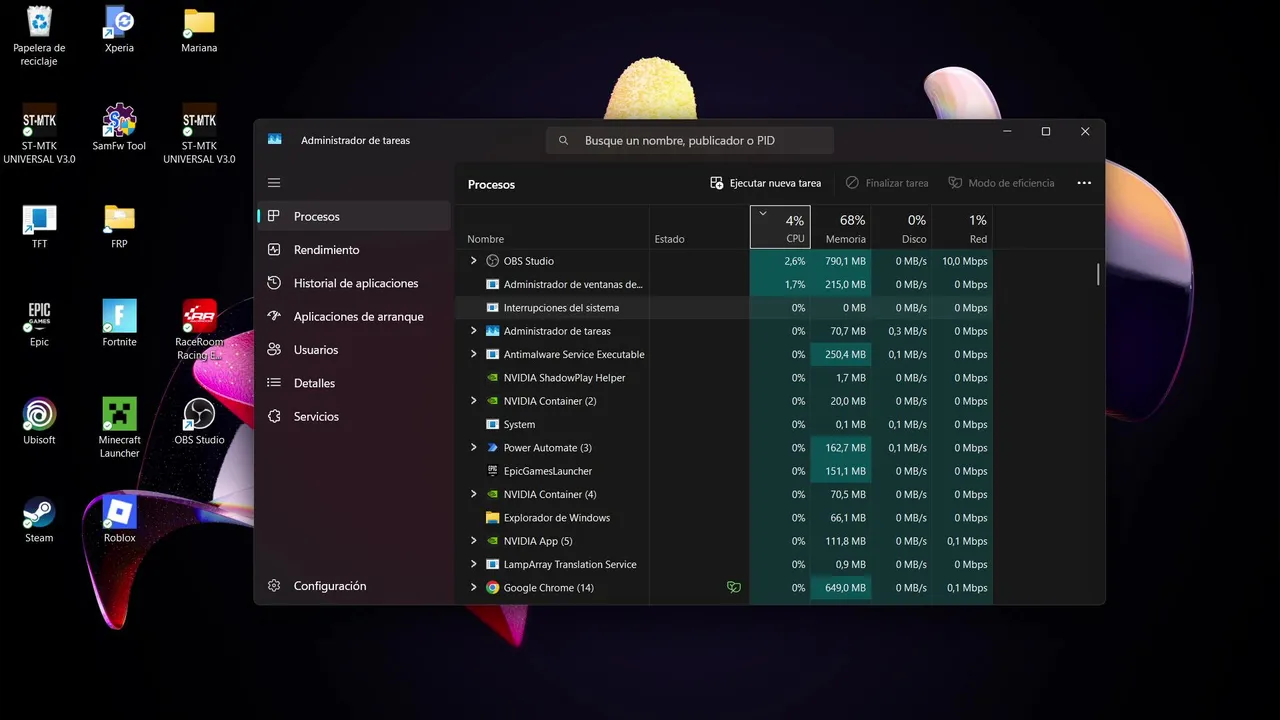1280x720 pixels.
Task: Click the Estado column header
Action: click(x=699, y=227)
